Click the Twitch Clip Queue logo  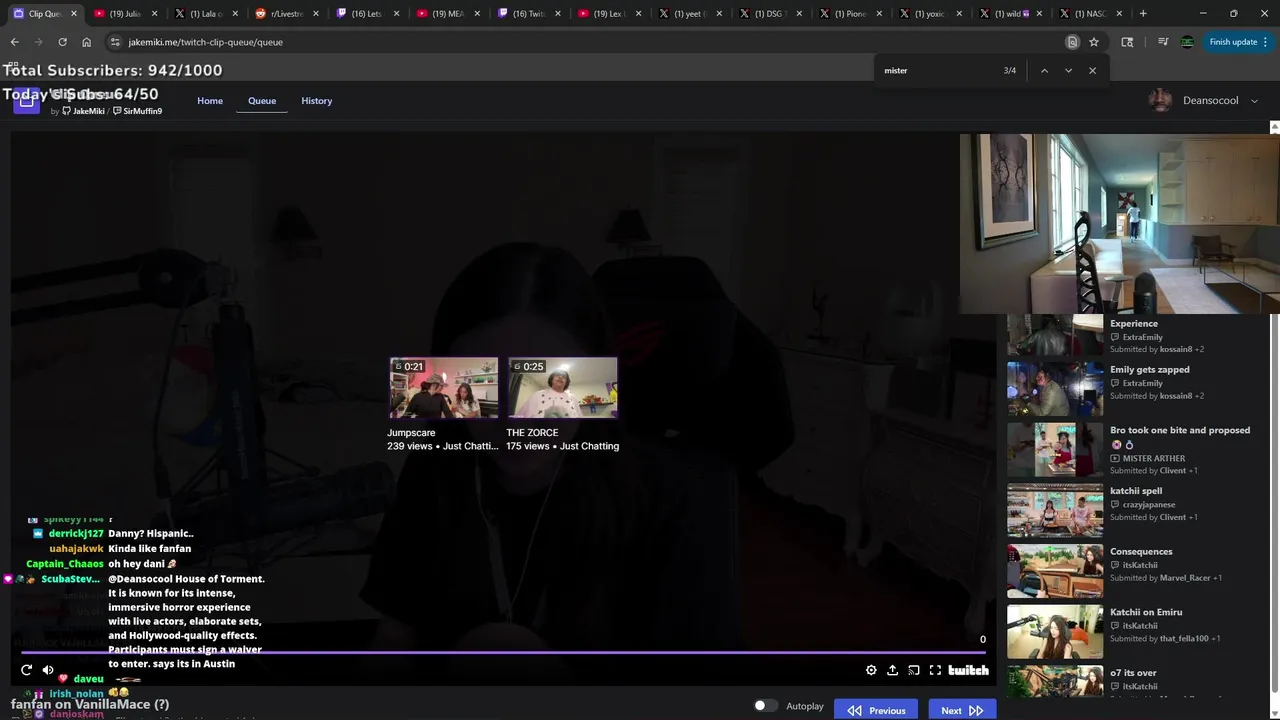click(x=27, y=100)
